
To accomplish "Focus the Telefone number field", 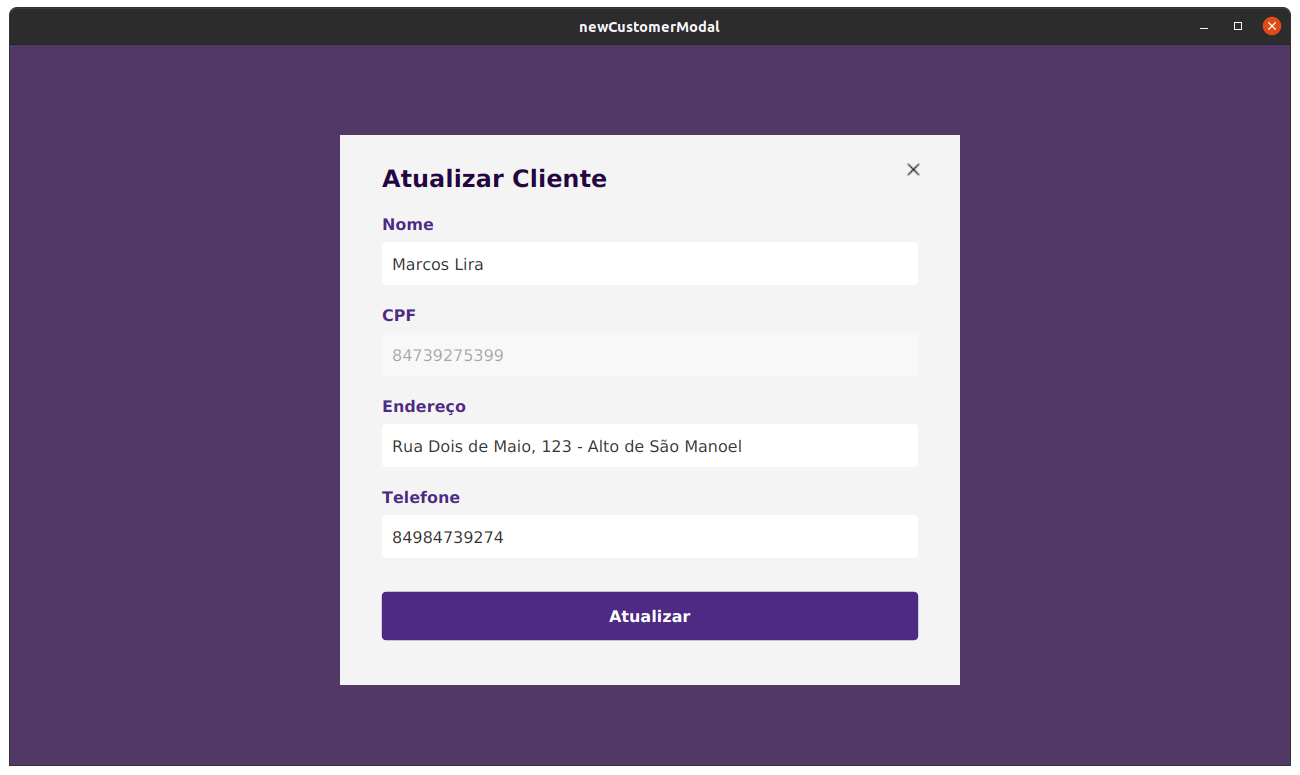I will pyautogui.click(x=650, y=537).
